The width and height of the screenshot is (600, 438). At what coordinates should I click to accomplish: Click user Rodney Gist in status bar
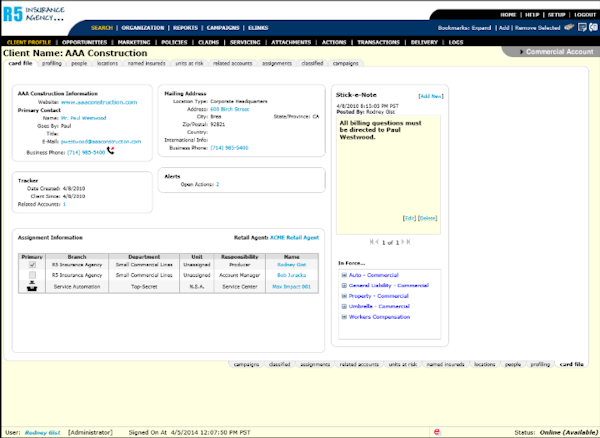pos(42,432)
